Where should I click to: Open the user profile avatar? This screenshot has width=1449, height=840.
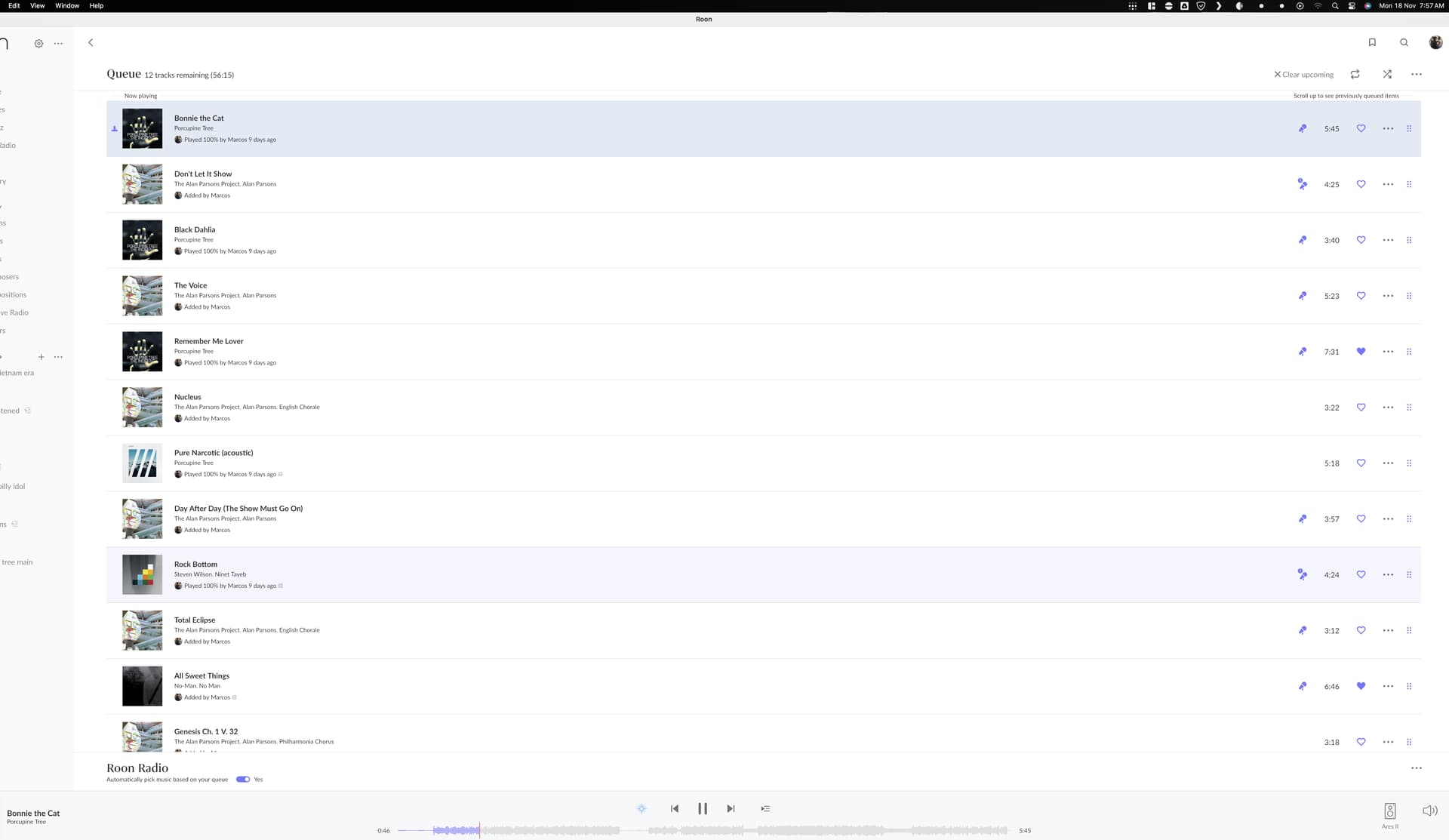(x=1435, y=42)
